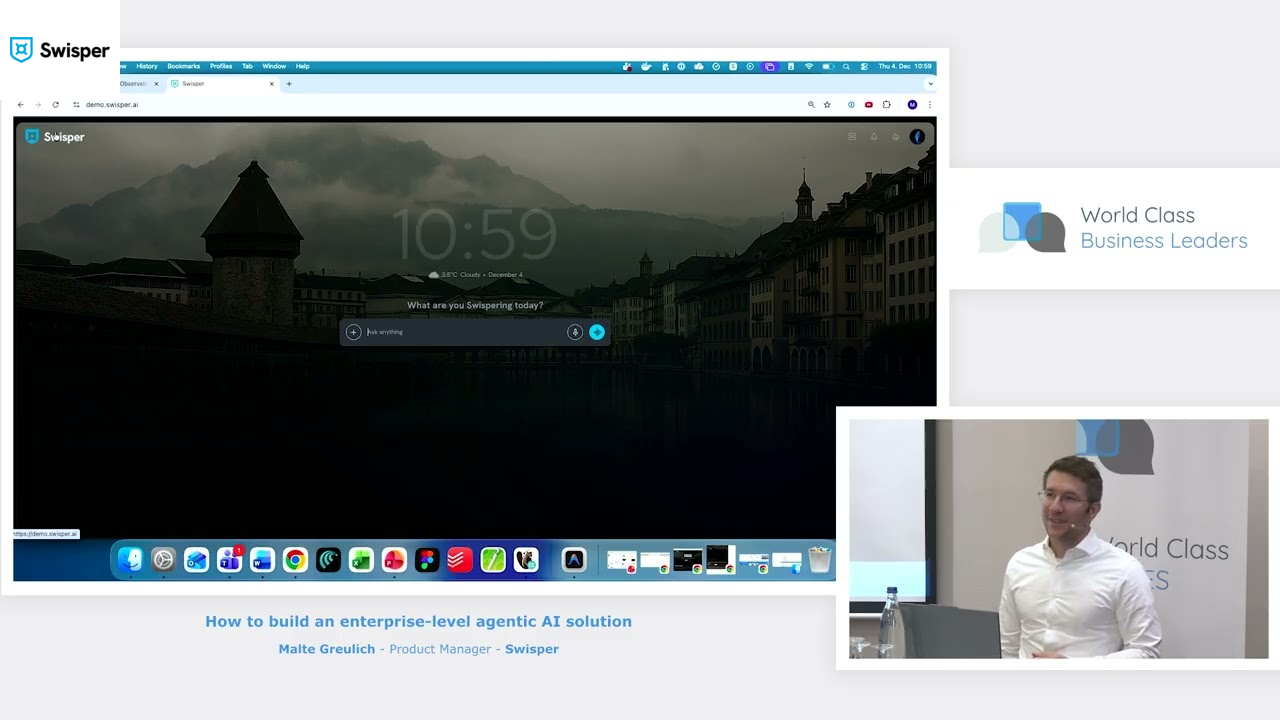Launch Microsoft Teams from the dock
The height and width of the screenshot is (720, 1280).
[230, 561]
